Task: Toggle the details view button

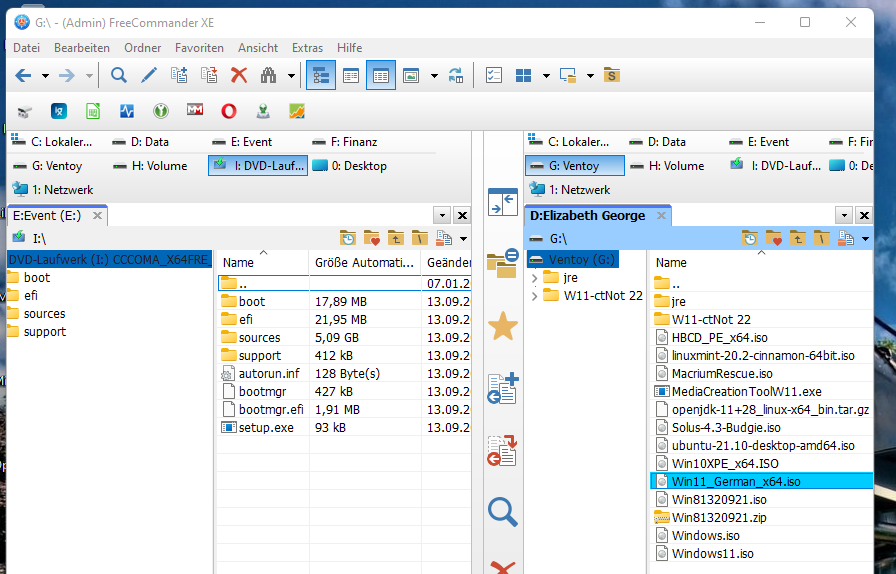Action: (x=381, y=75)
